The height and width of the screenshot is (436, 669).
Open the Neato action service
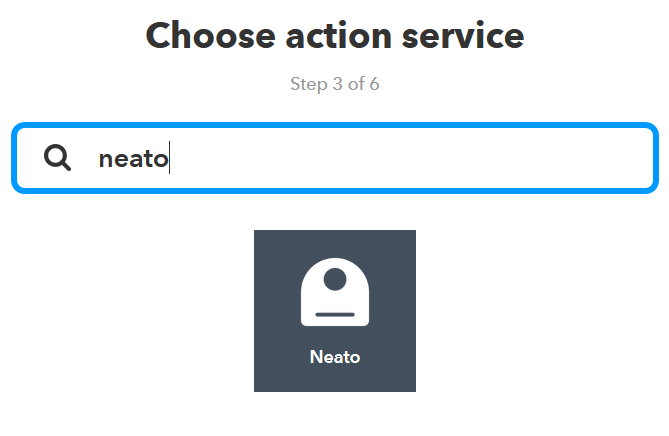pos(335,311)
